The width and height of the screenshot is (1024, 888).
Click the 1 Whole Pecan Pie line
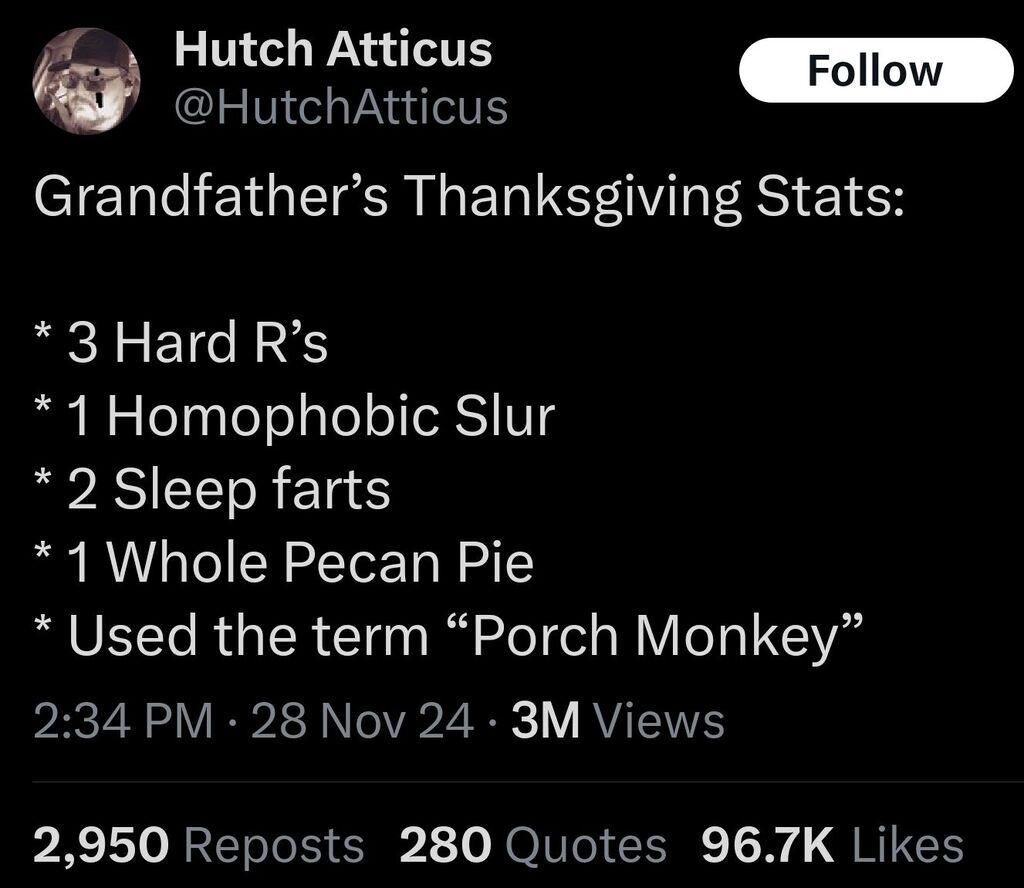(299, 562)
